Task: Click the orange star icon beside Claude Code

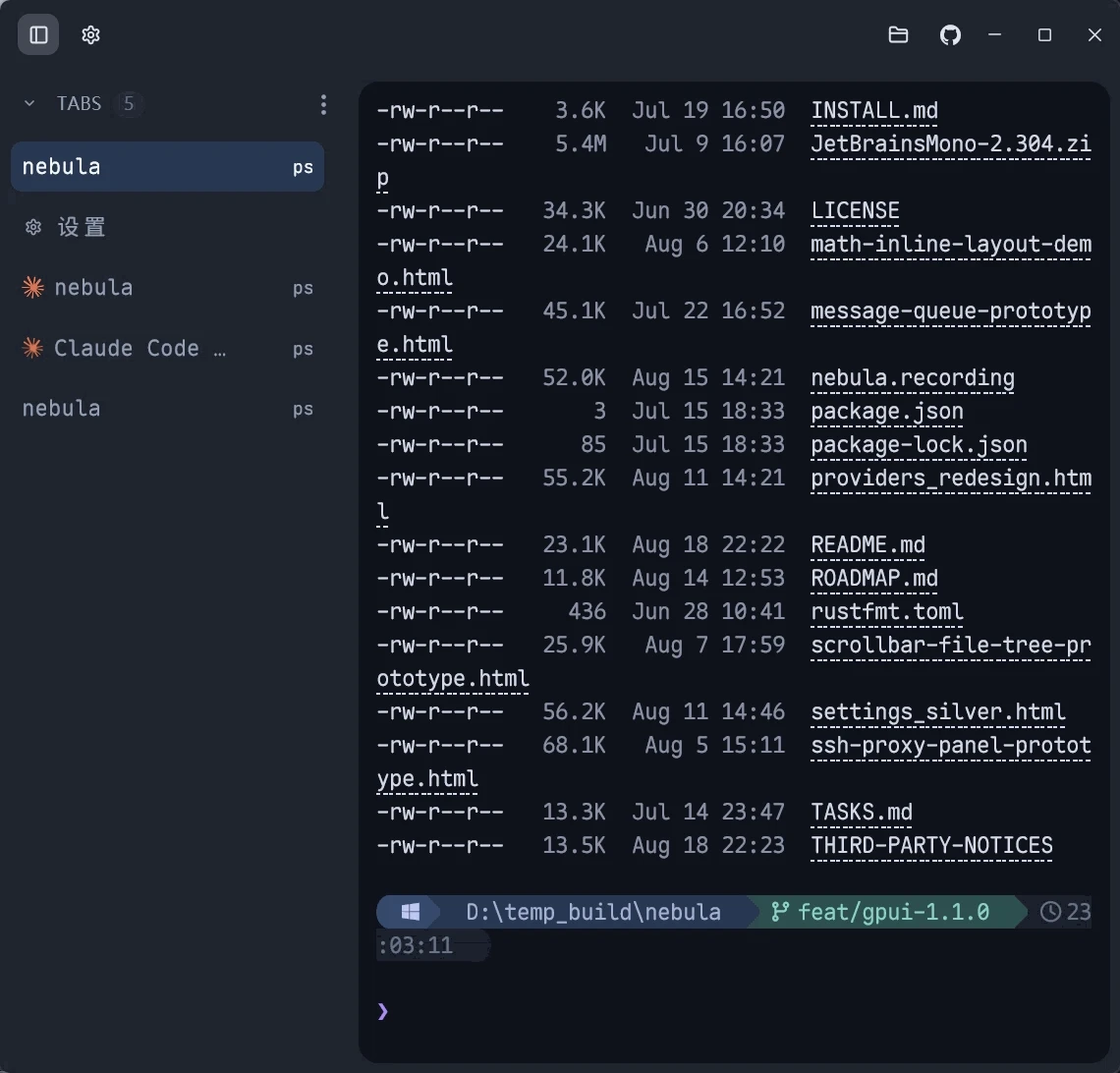Action: pos(32,348)
